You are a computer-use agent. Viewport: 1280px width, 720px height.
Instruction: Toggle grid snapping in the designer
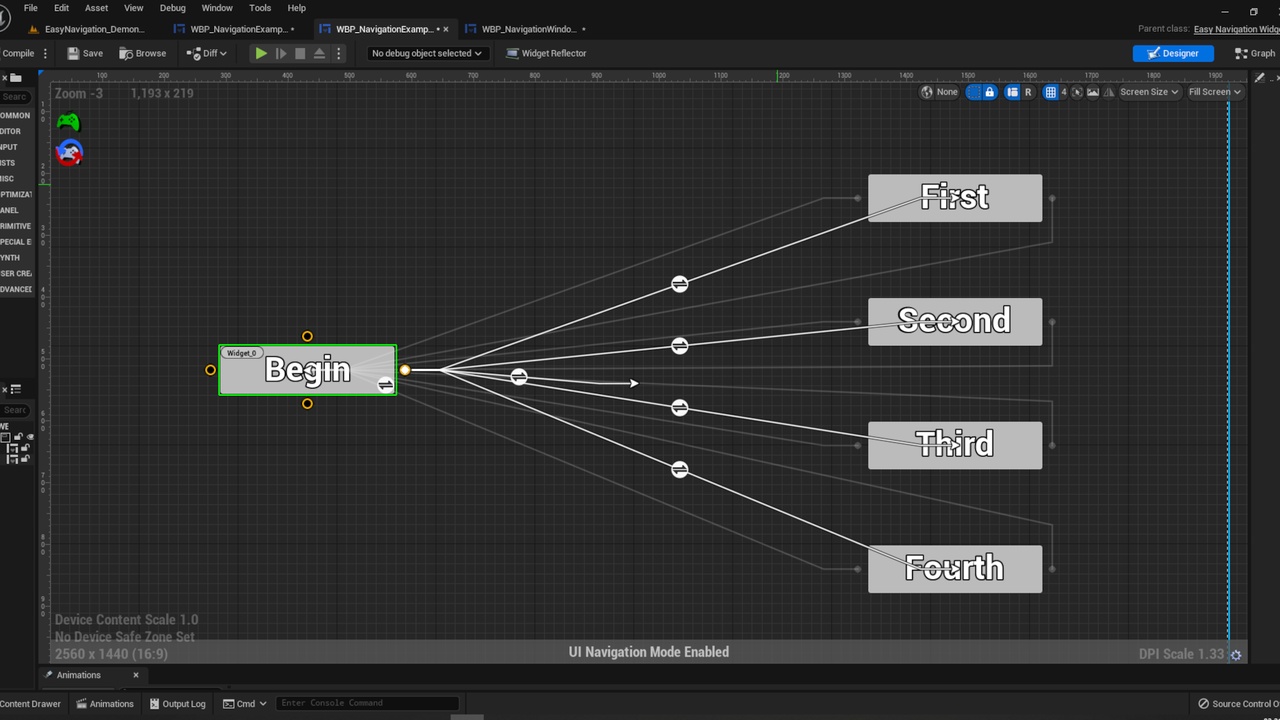tap(1050, 92)
